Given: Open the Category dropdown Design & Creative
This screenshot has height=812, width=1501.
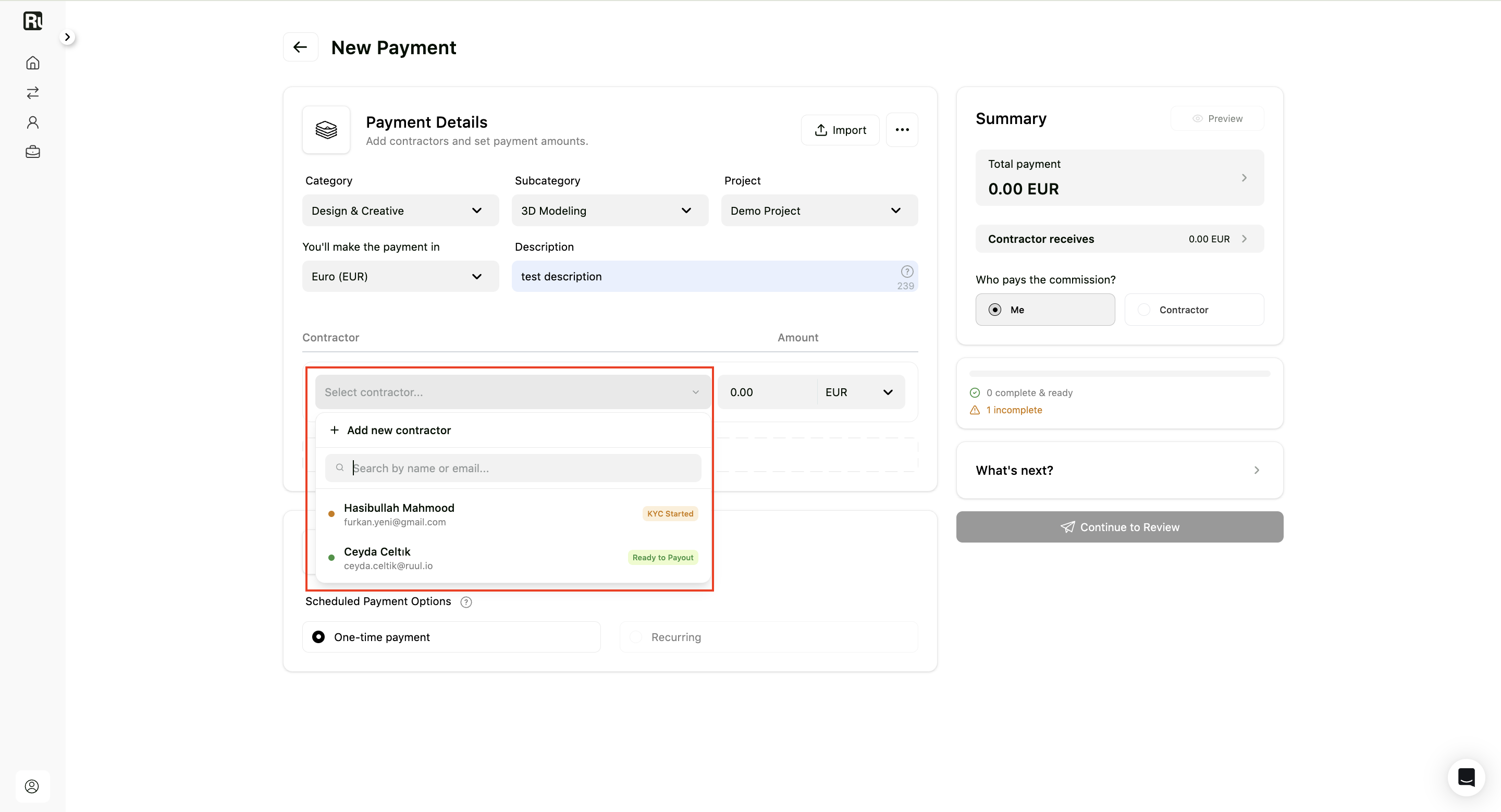Looking at the screenshot, I should coord(400,211).
